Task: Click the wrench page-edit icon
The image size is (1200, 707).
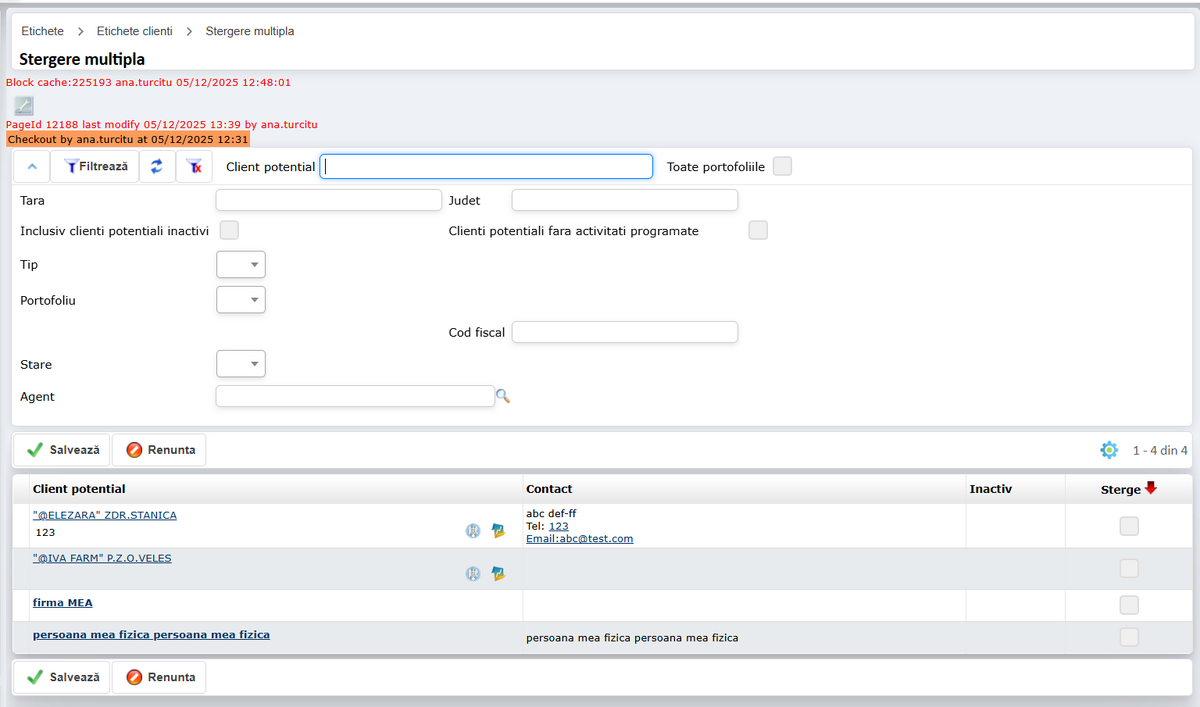Action: click(x=24, y=105)
